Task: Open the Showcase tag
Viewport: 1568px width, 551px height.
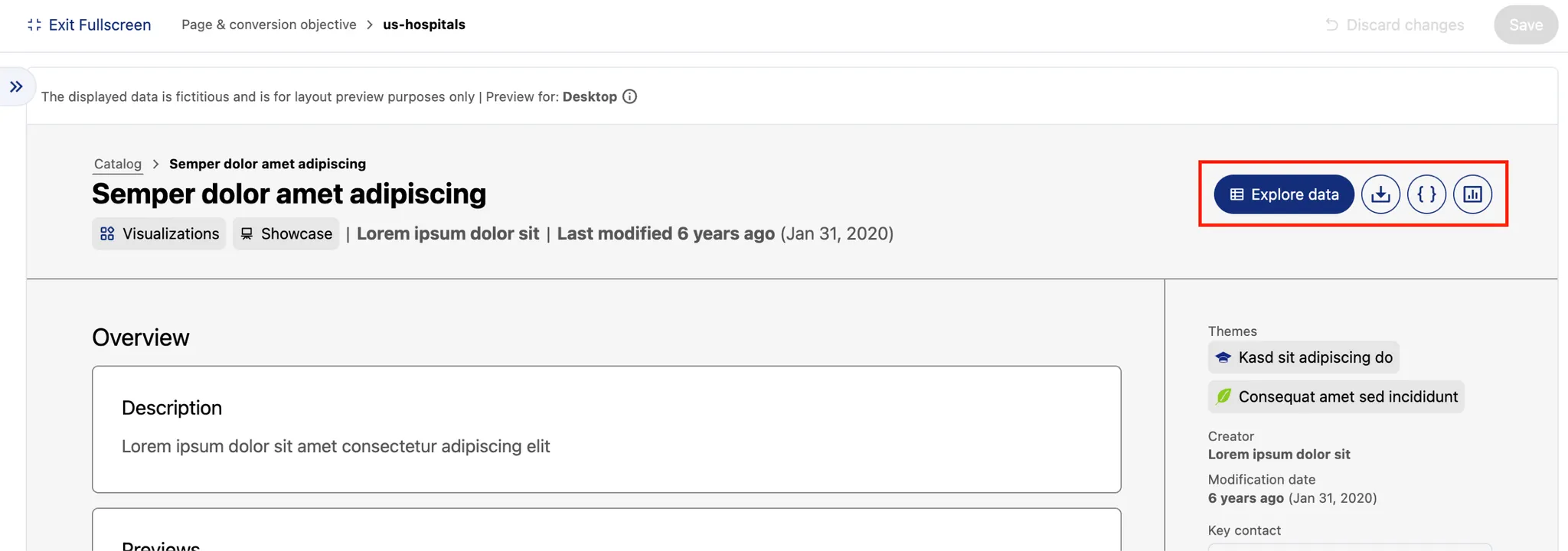Action: pos(286,233)
